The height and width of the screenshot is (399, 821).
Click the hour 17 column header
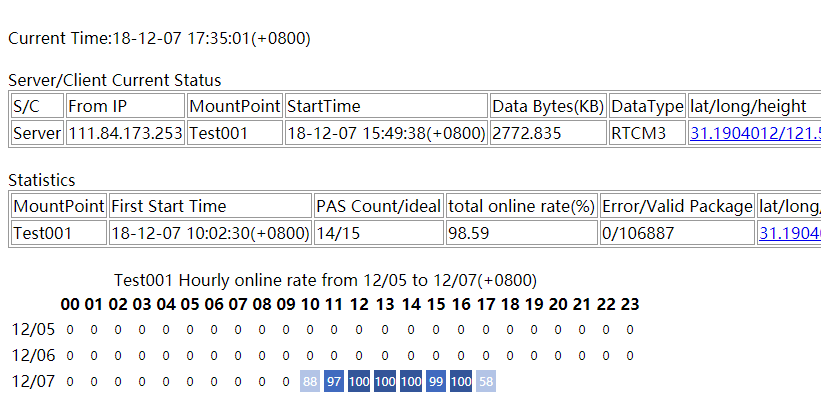486,304
